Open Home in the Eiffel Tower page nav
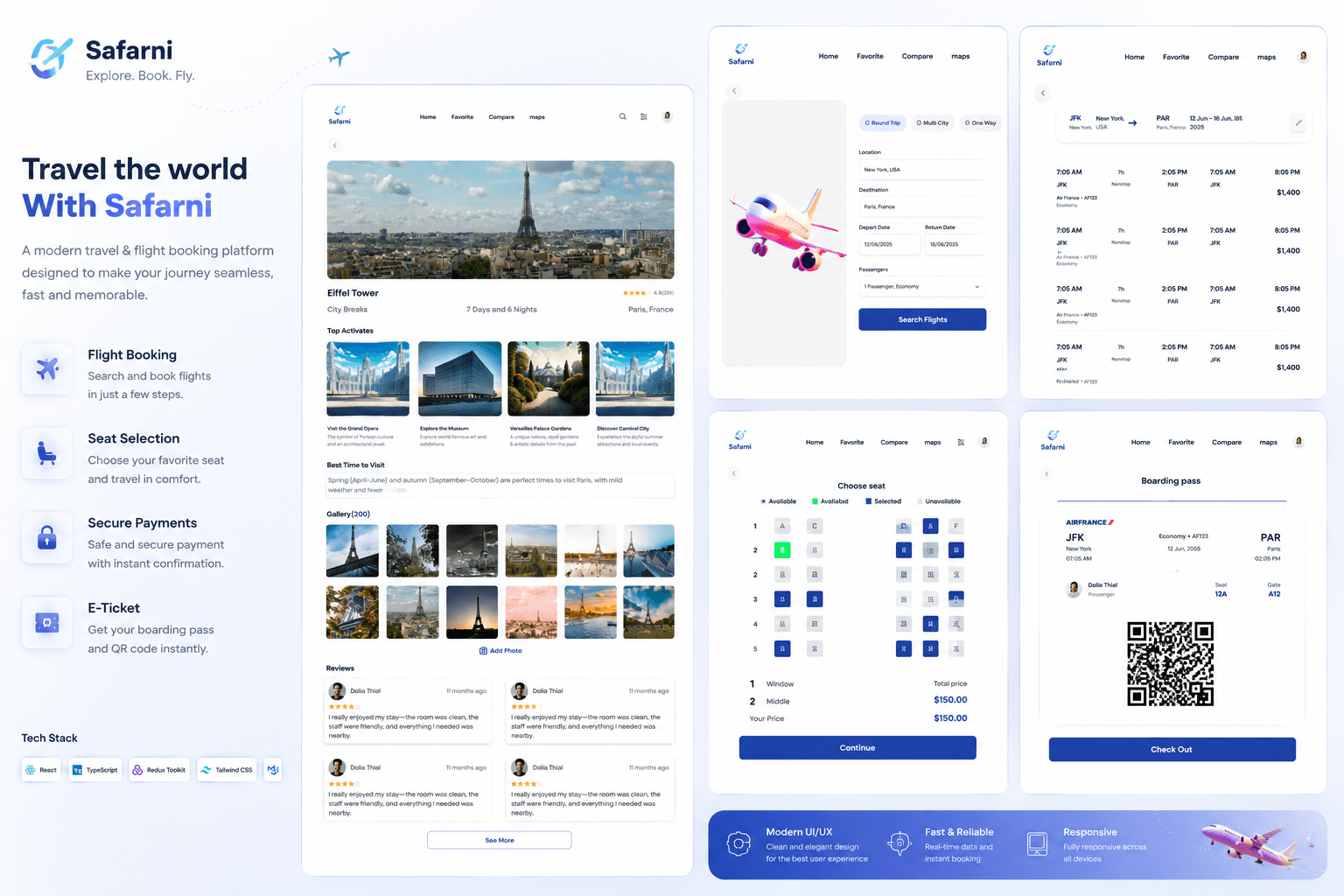The width and height of the screenshot is (1344, 896). 428,116
